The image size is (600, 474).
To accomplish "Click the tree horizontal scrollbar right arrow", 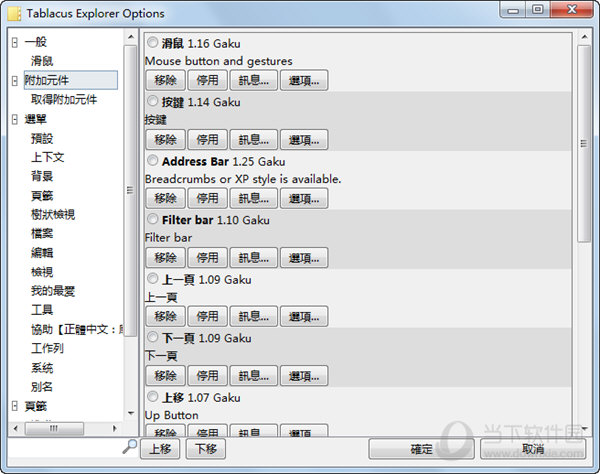I will [114, 428].
